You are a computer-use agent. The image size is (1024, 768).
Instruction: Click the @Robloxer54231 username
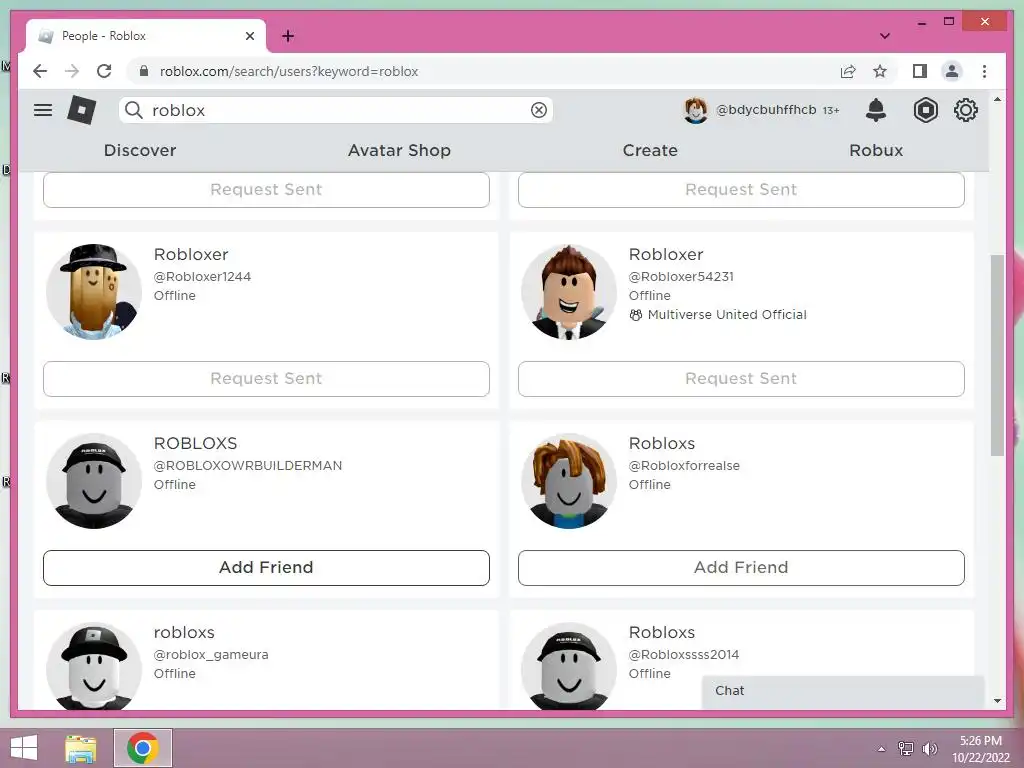pyautogui.click(x=681, y=276)
